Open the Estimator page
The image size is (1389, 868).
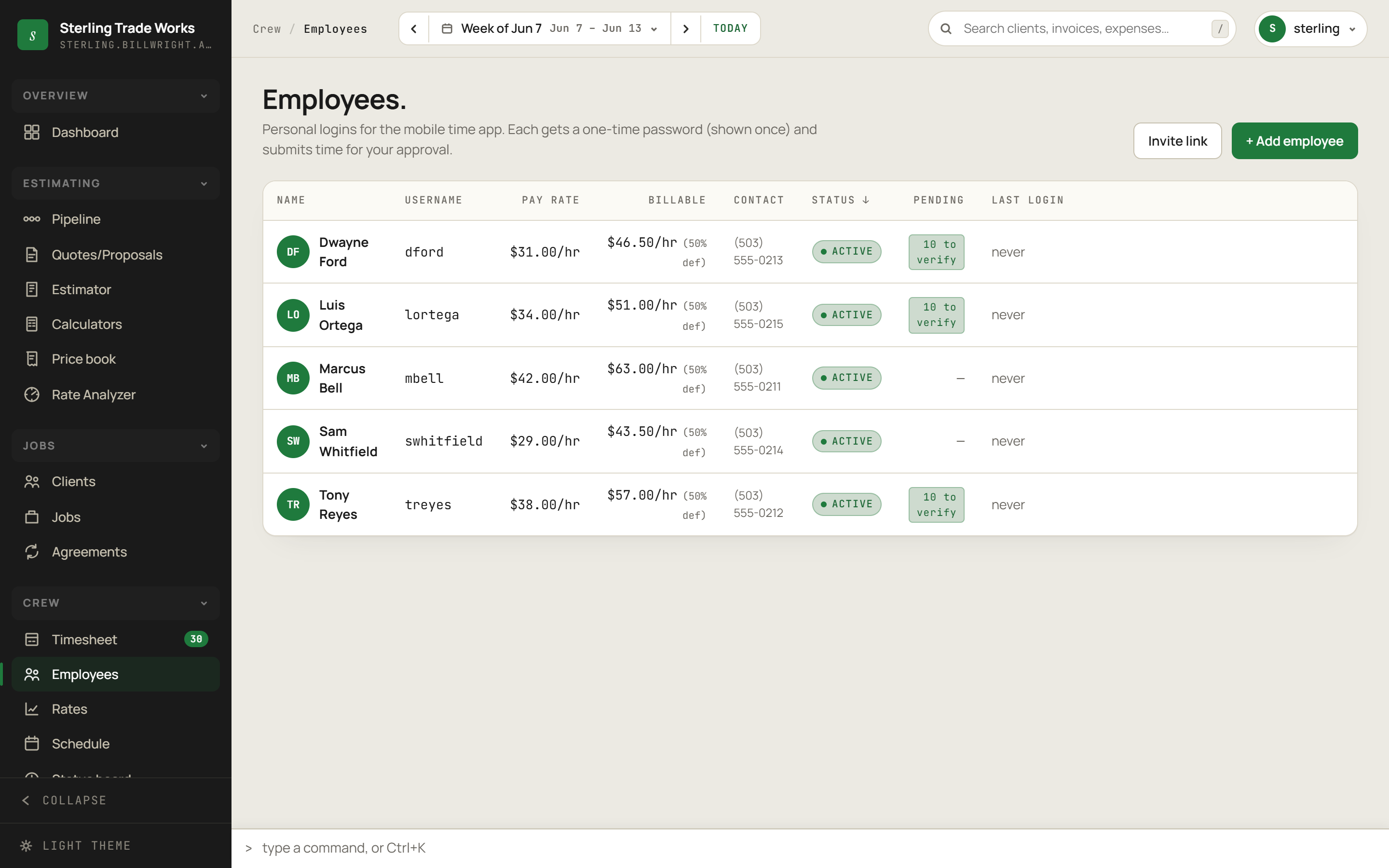[115, 289]
